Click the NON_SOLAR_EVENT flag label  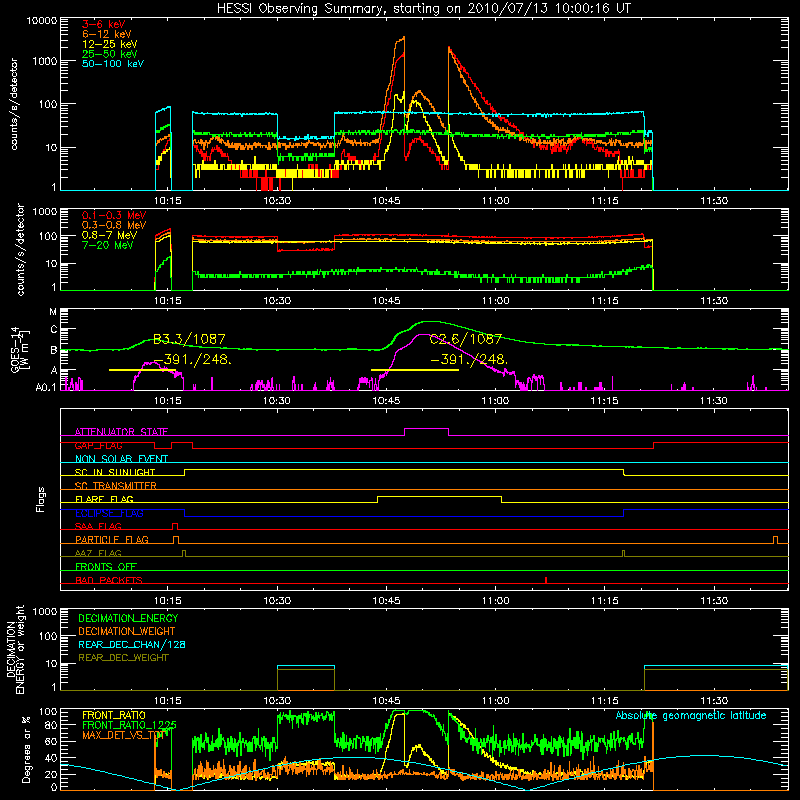(x=121, y=459)
